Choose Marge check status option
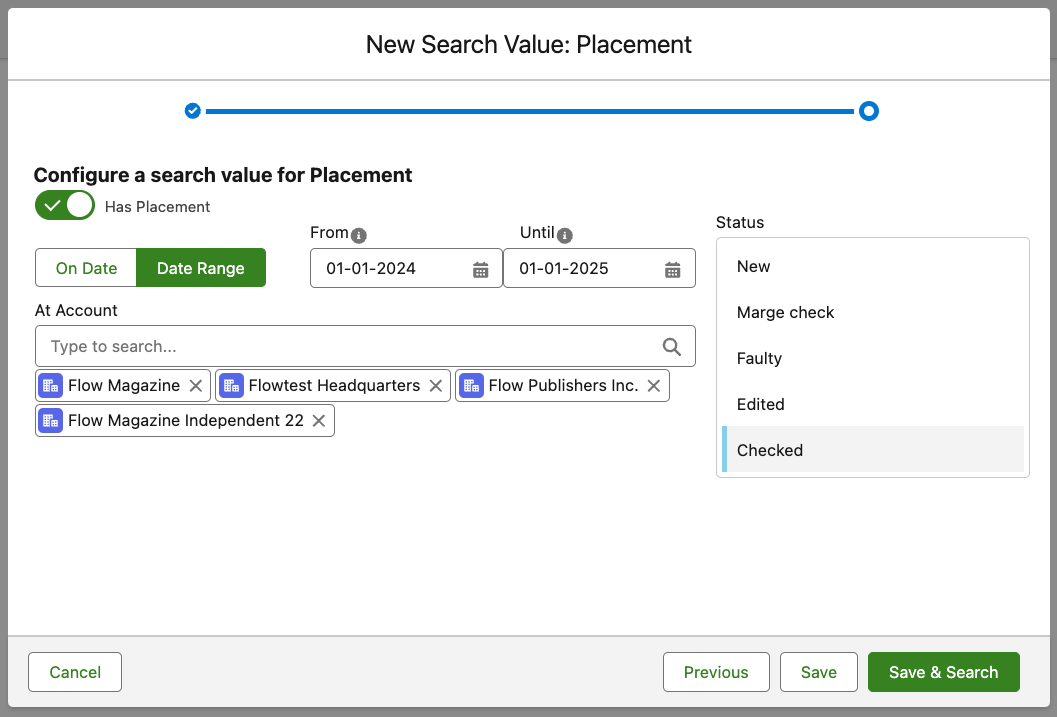 pos(785,312)
